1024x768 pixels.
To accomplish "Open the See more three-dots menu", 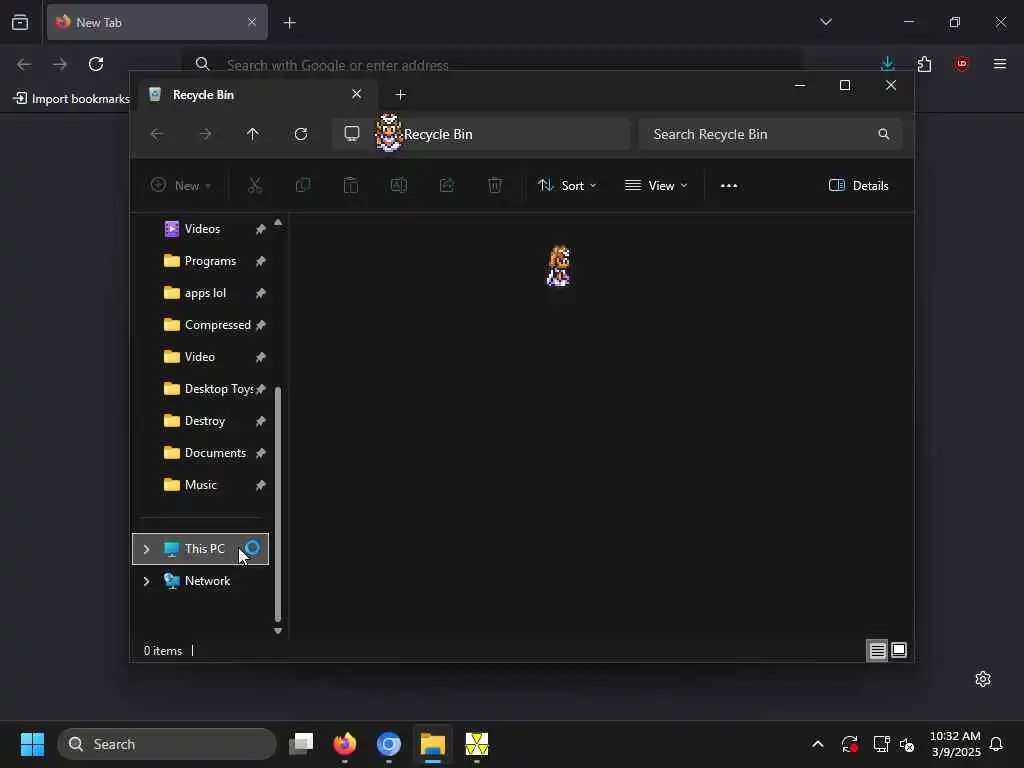I will point(729,185).
